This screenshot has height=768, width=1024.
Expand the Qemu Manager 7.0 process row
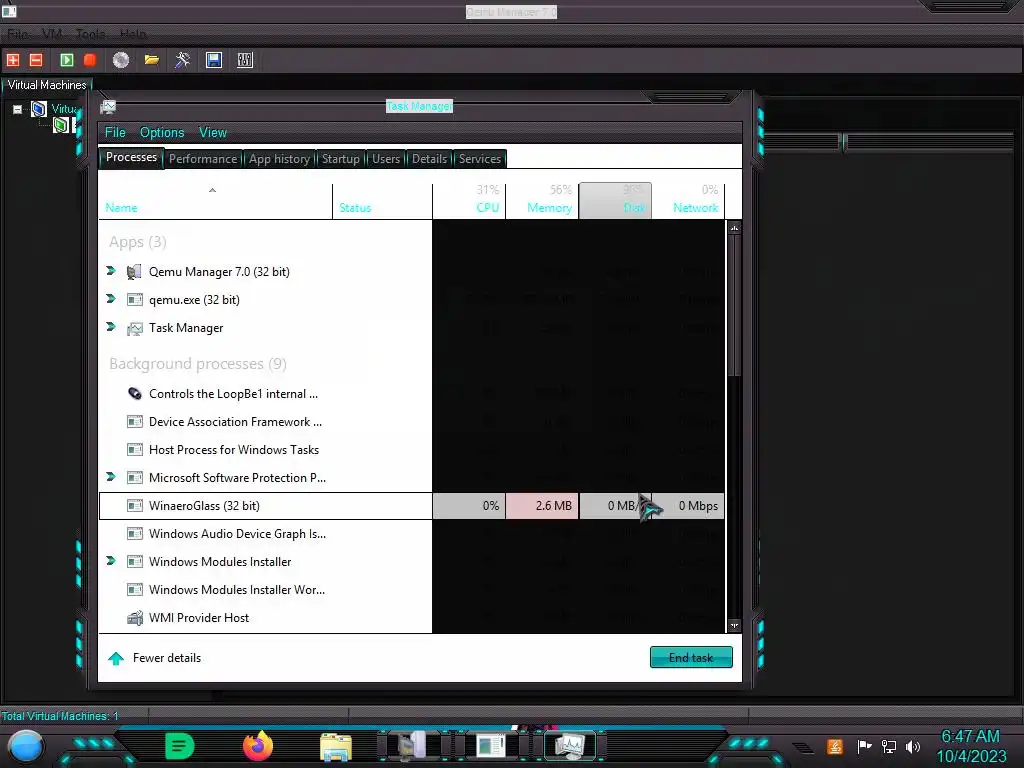click(x=110, y=270)
